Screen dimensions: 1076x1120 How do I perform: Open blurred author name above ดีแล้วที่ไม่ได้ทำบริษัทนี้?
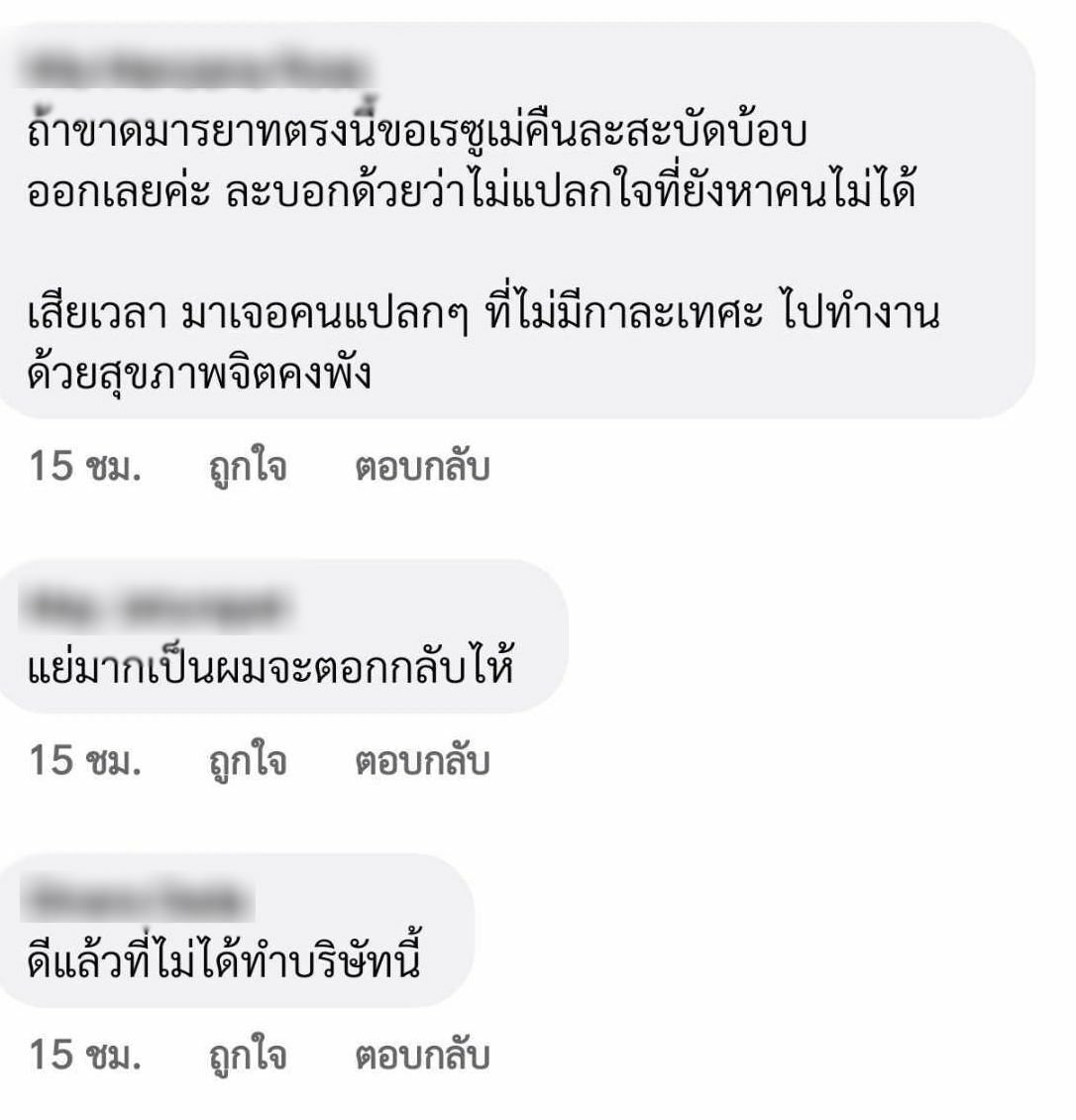coord(137,901)
